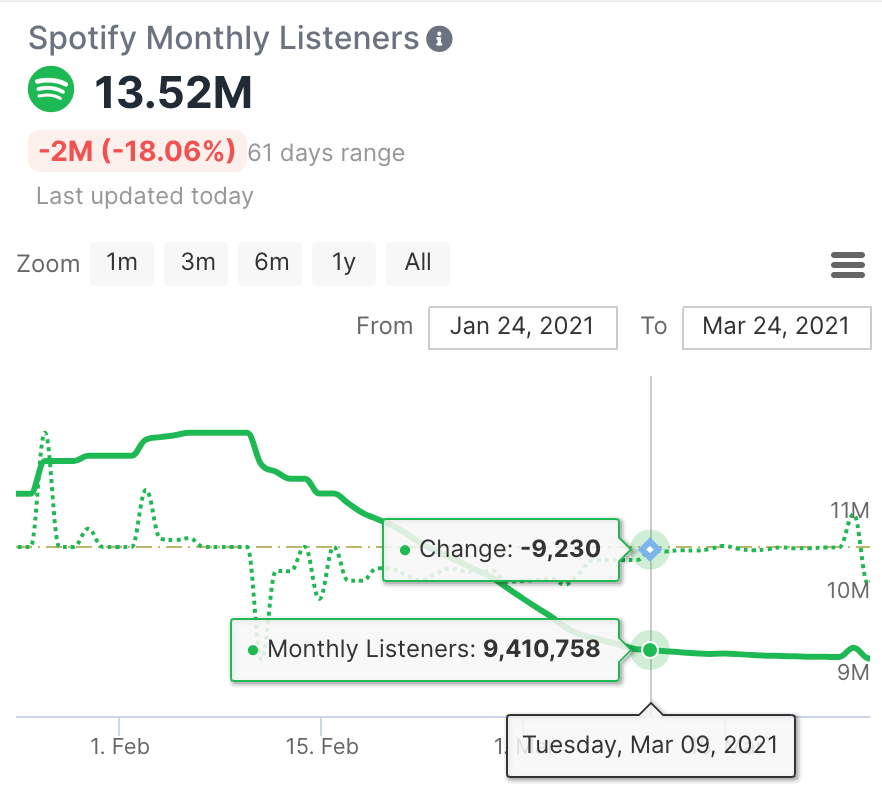Click the green Spotify logo
This screenshot has width=882, height=794.
[x=51, y=90]
